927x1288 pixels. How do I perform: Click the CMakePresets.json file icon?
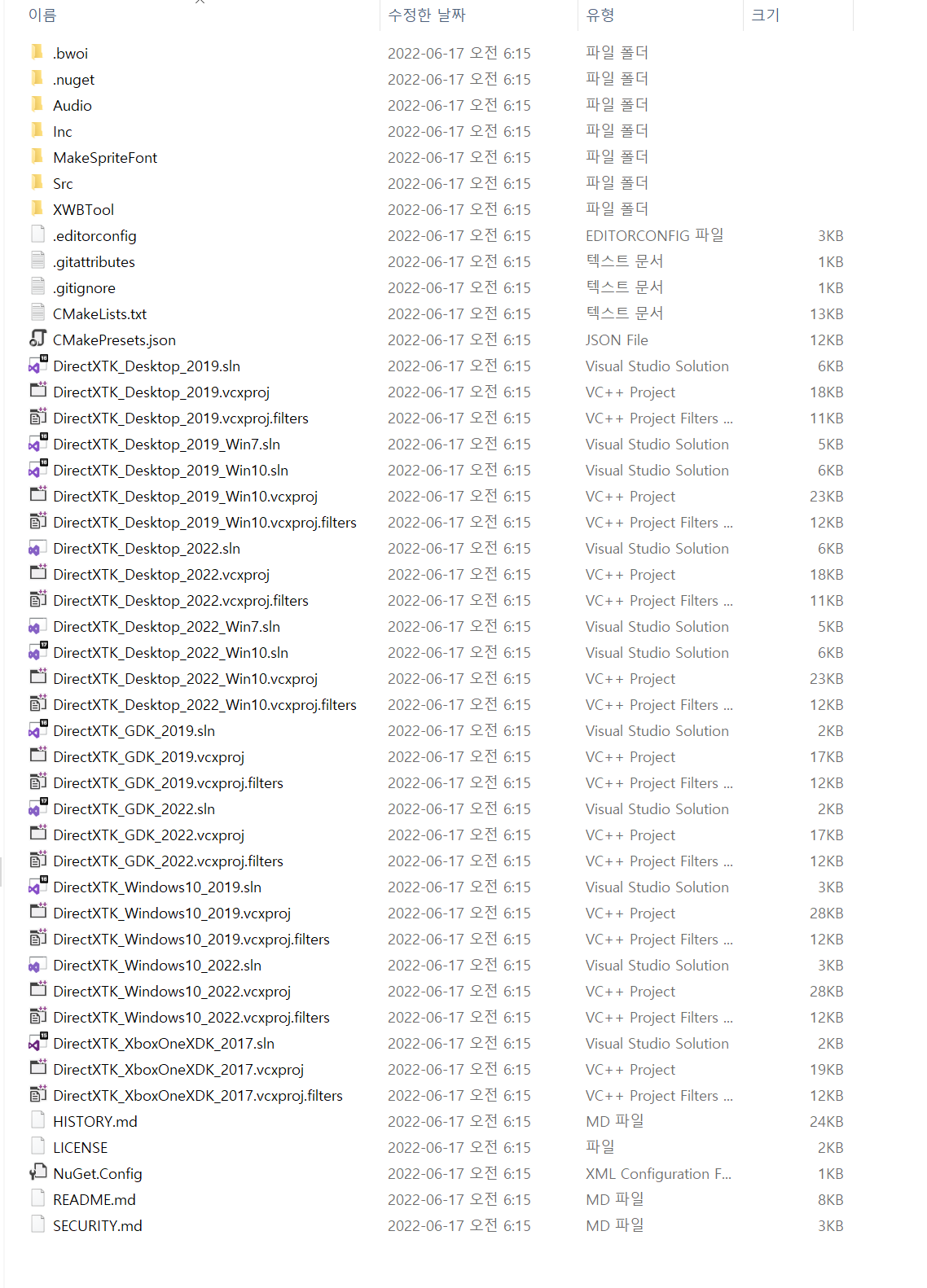37,340
